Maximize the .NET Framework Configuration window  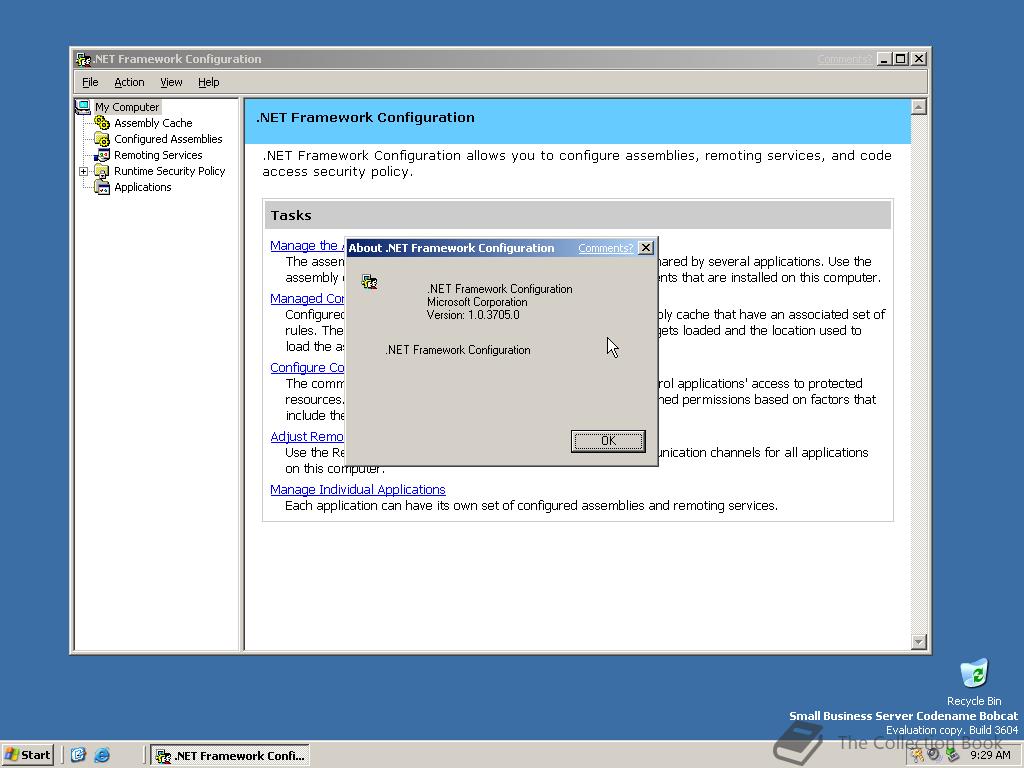(901, 59)
